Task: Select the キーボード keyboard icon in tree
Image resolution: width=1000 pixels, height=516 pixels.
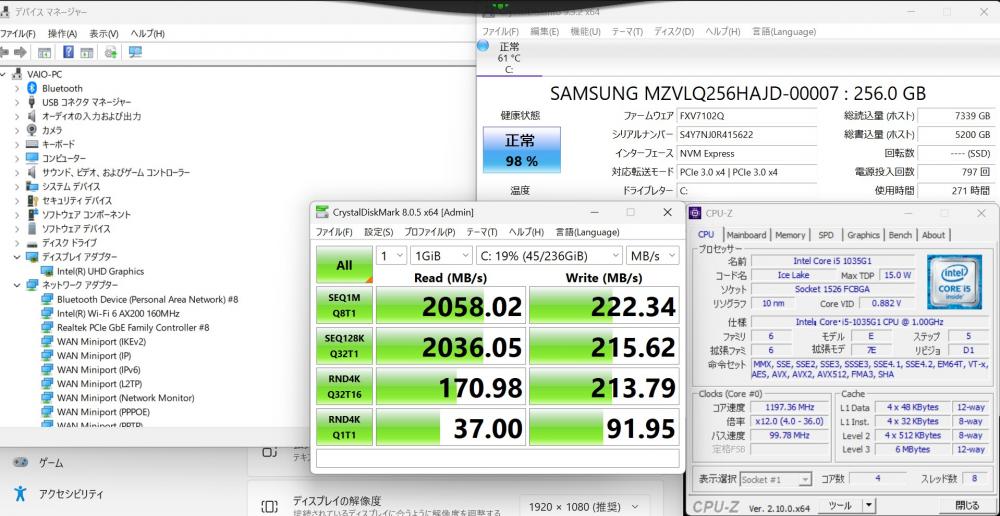Action: [x=32, y=144]
